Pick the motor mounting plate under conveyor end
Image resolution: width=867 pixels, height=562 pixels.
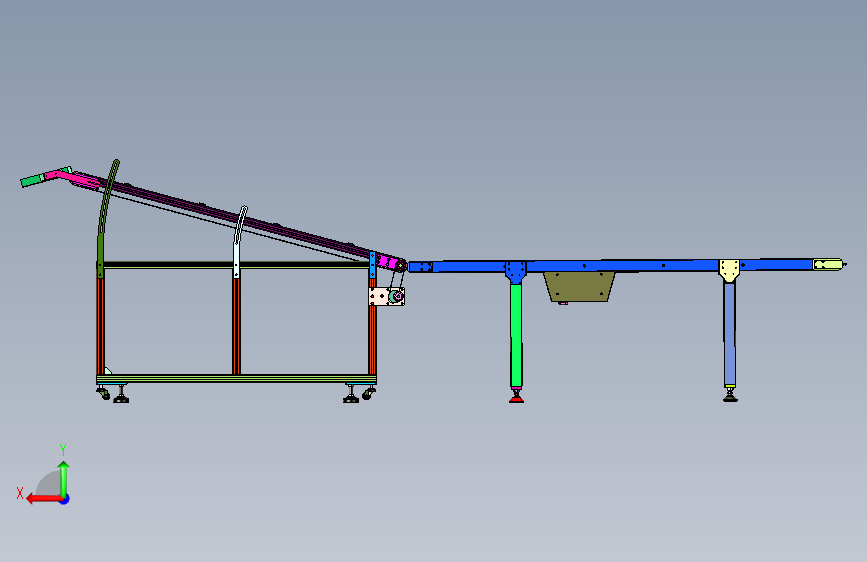click(x=387, y=296)
